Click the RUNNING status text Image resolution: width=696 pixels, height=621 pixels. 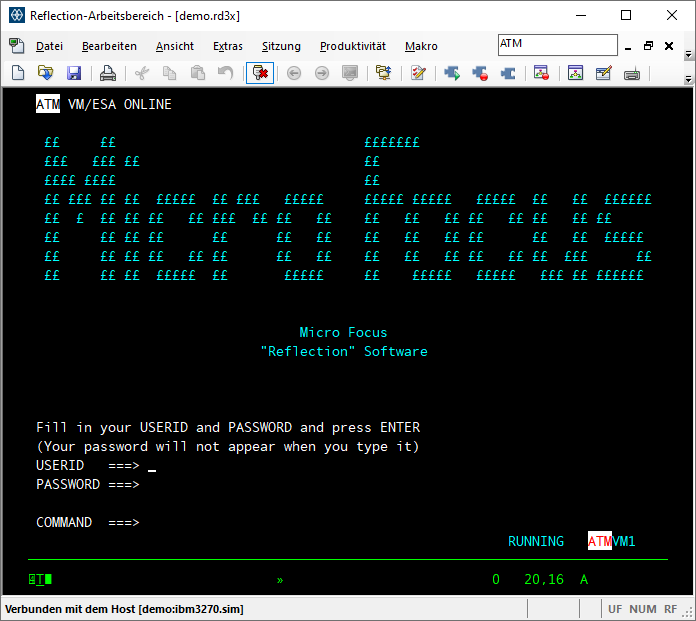536,542
